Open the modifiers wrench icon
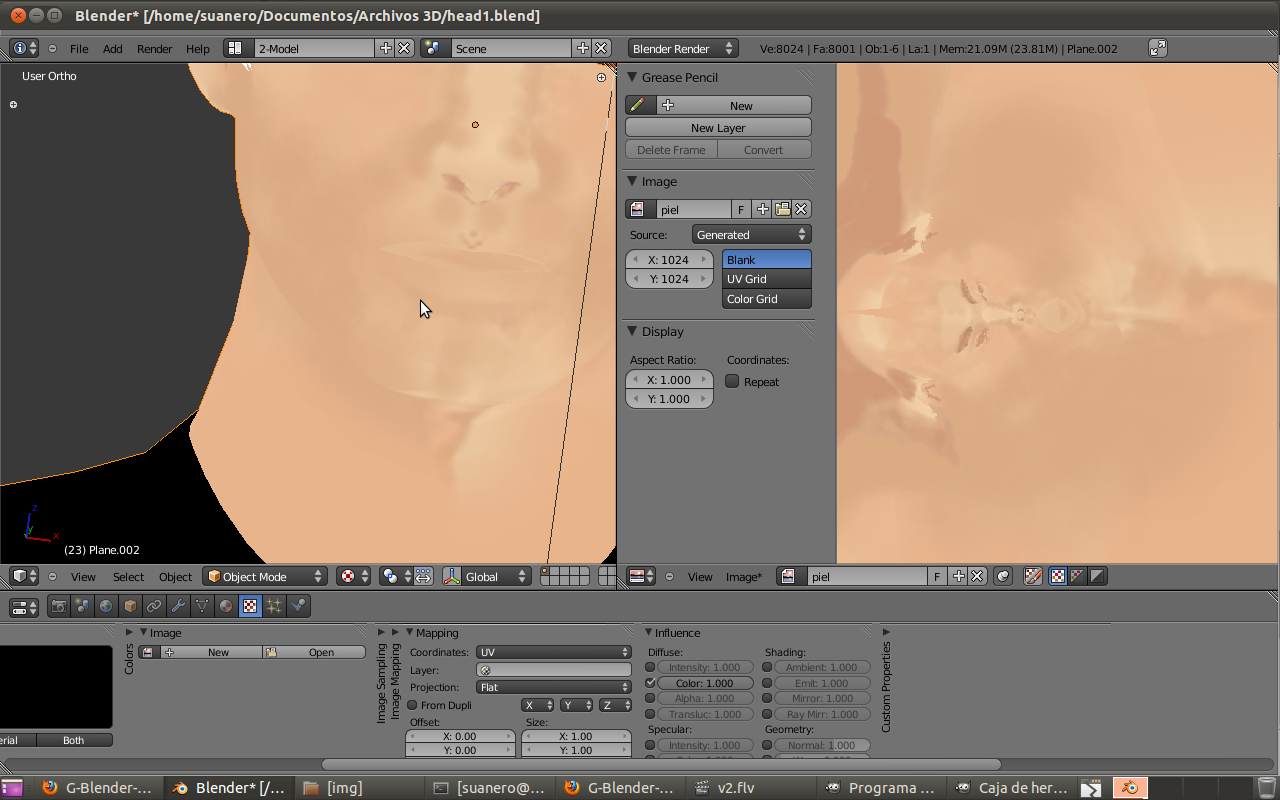1280x800 pixels. point(178,606)
